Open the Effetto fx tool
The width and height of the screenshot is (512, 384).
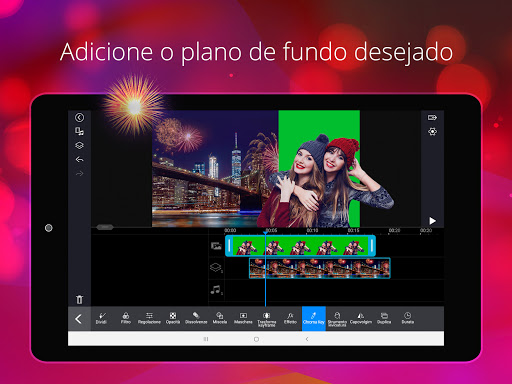pyautogui.click(x=290, y=318)
